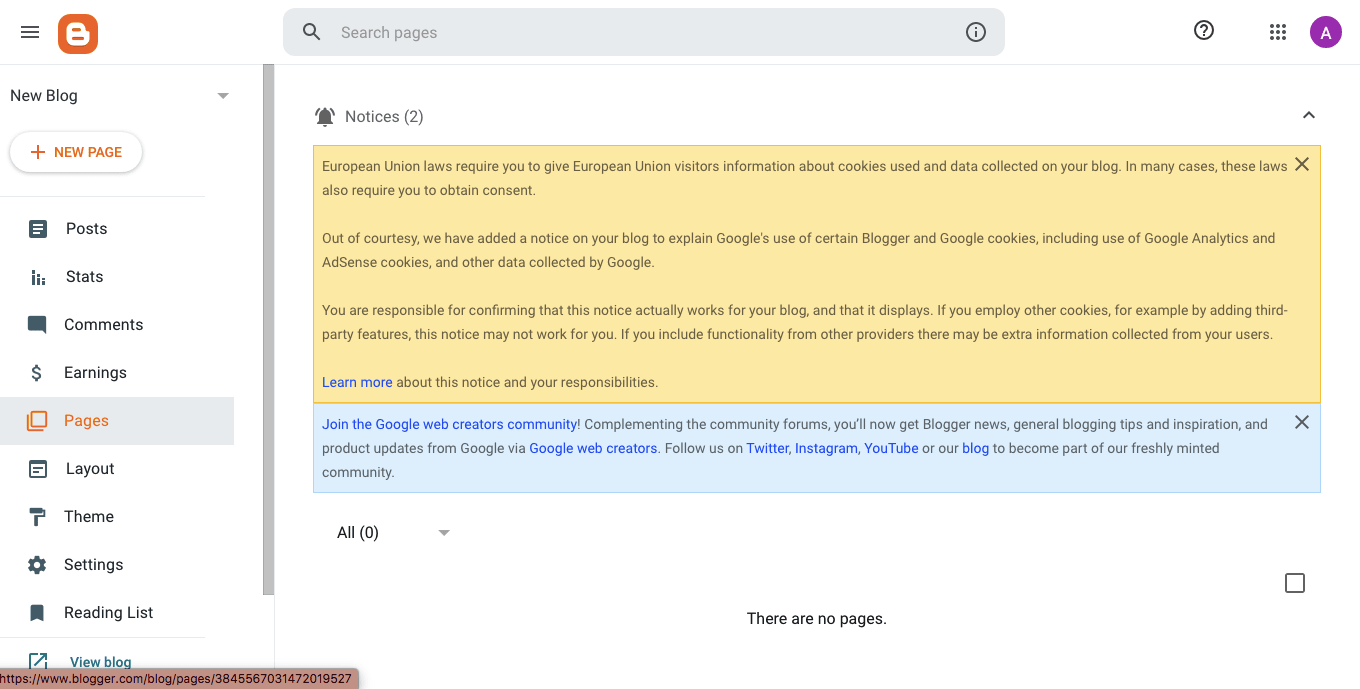Click the Pages sidebar icon

(x=37, y=421)
